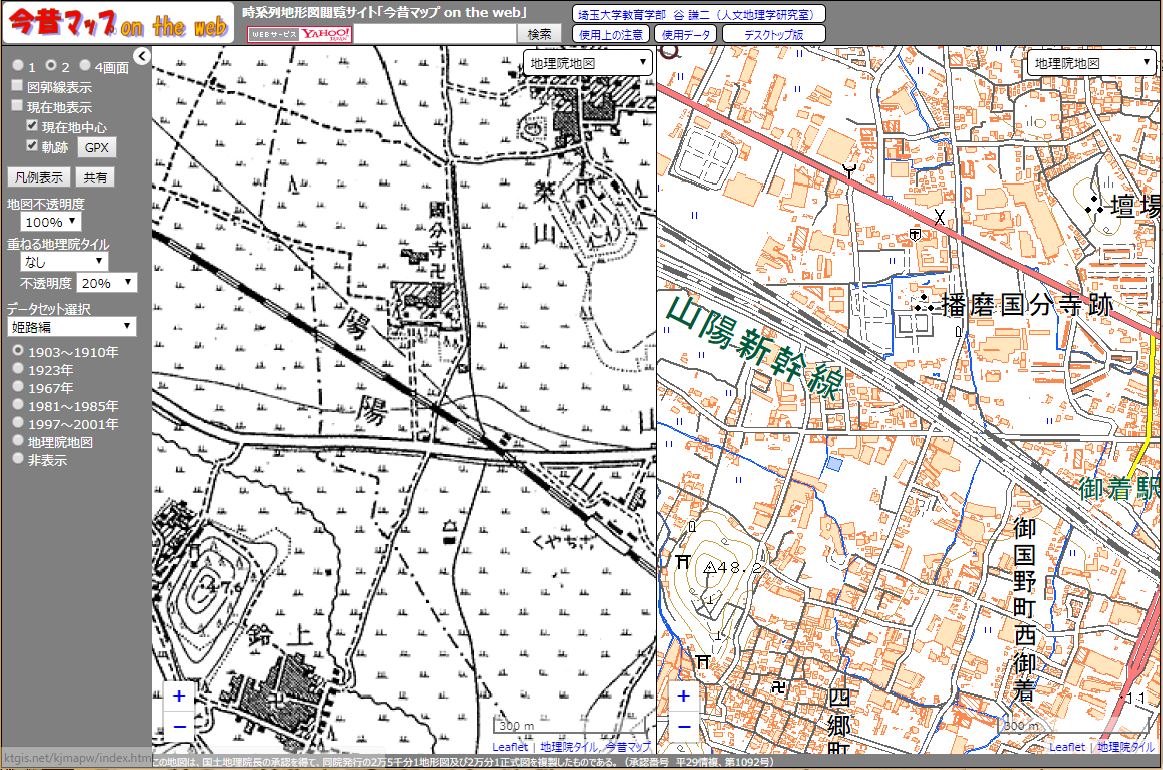
Task: Open 使用上の注意 link button
Action: pos(611,34)
